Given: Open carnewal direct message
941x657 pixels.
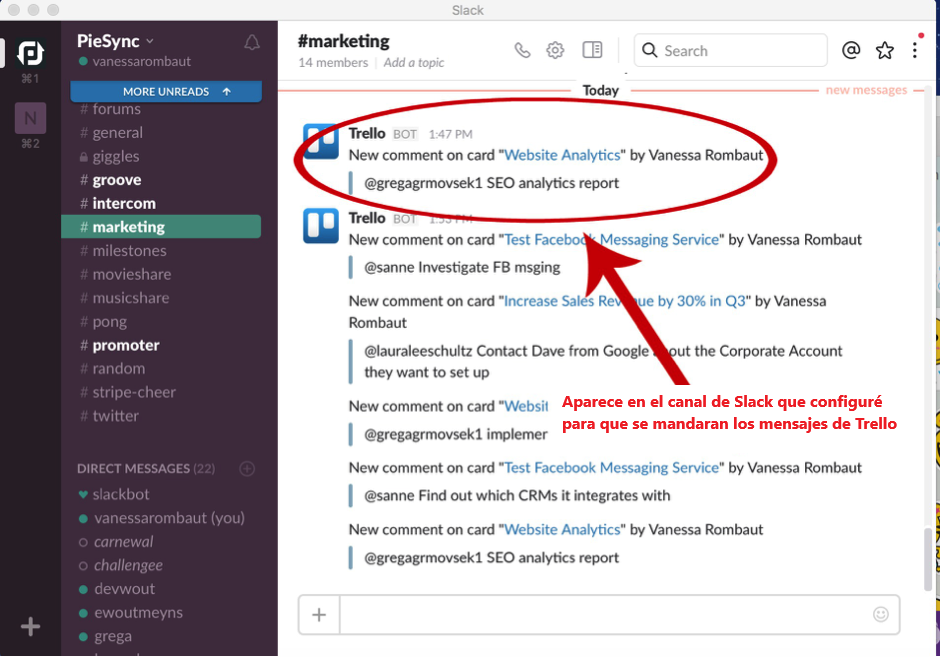Looking at the screenshot, I should (116, 542).
